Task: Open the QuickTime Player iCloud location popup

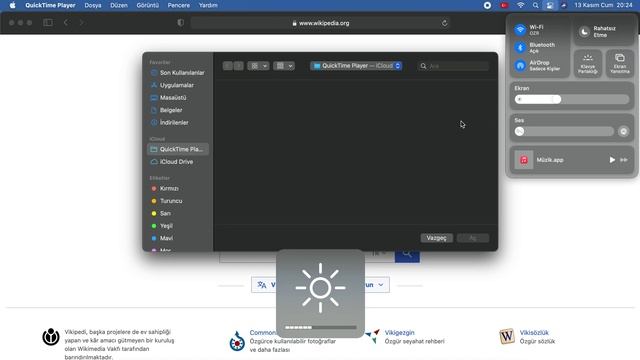Action: pyautogui.click(x=356, y=66)
